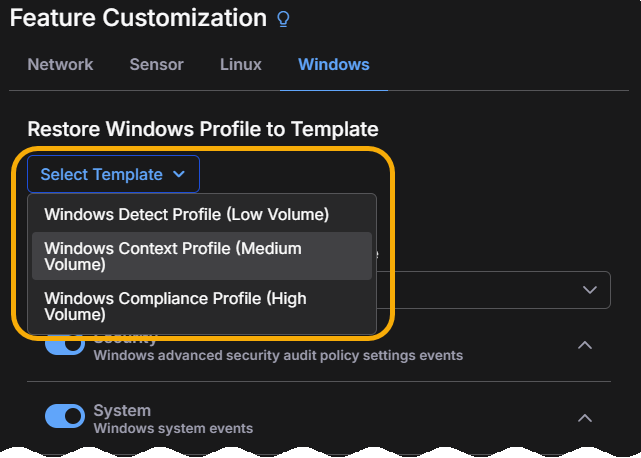Click the Select Template dropdown button
The image size is (641, 458).
pyautogui.click(x=113, y=174)
